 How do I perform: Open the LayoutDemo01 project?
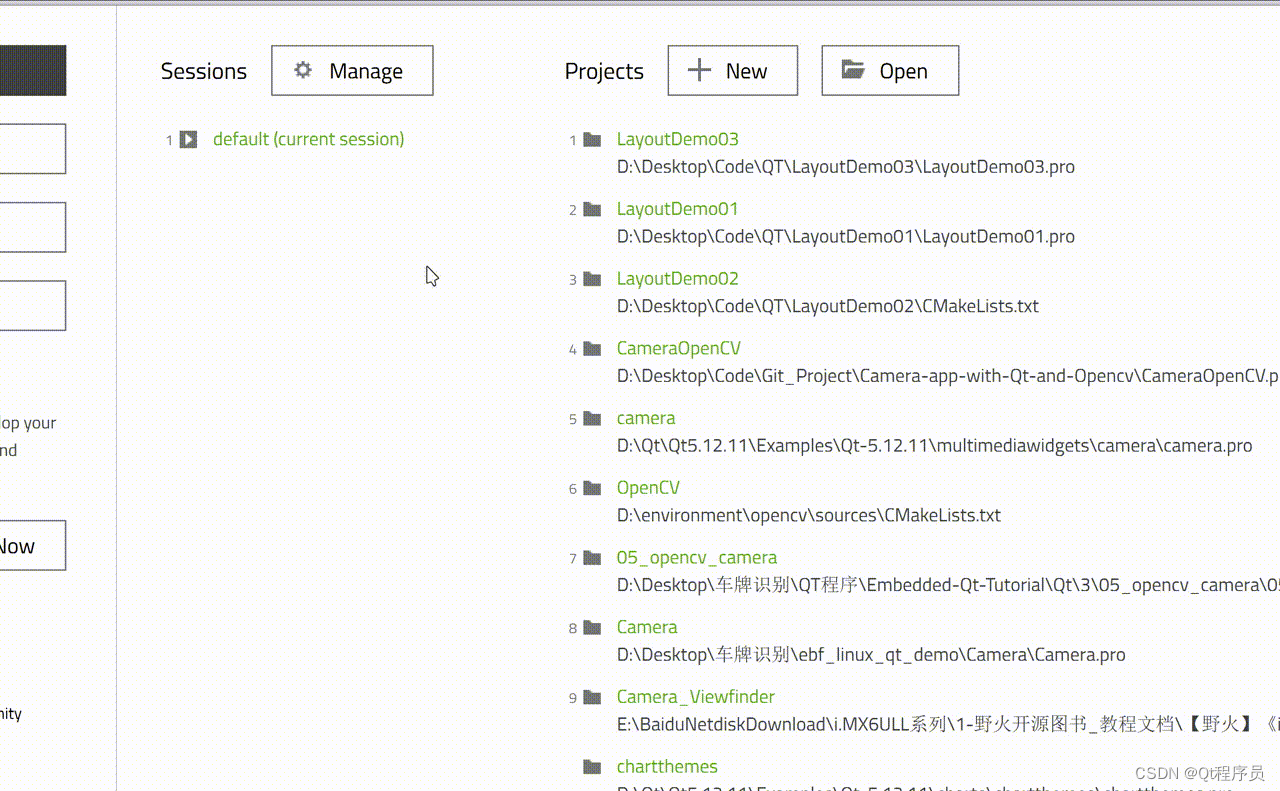click(x=677, y=209)
